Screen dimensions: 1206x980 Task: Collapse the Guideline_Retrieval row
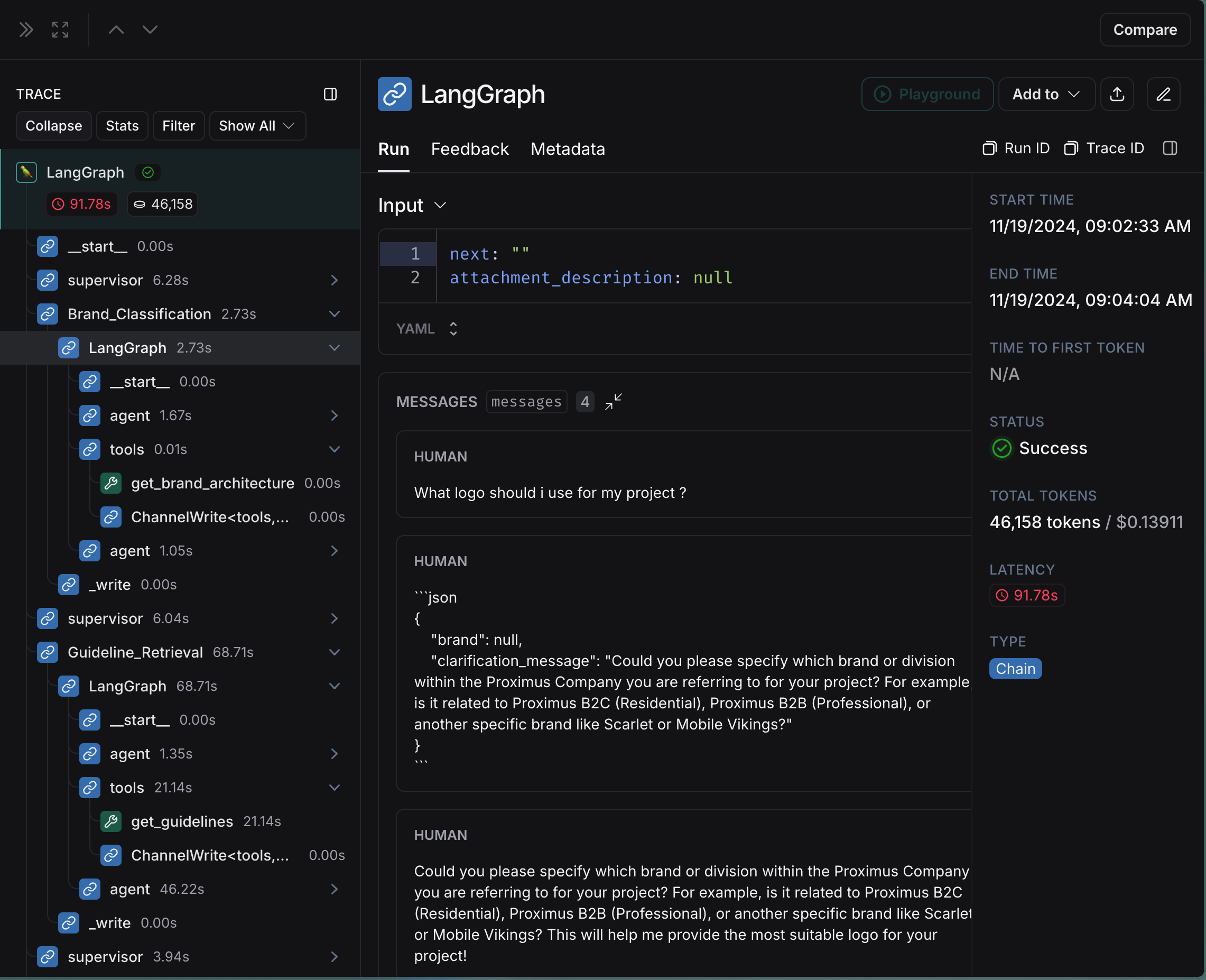[334, 653]
